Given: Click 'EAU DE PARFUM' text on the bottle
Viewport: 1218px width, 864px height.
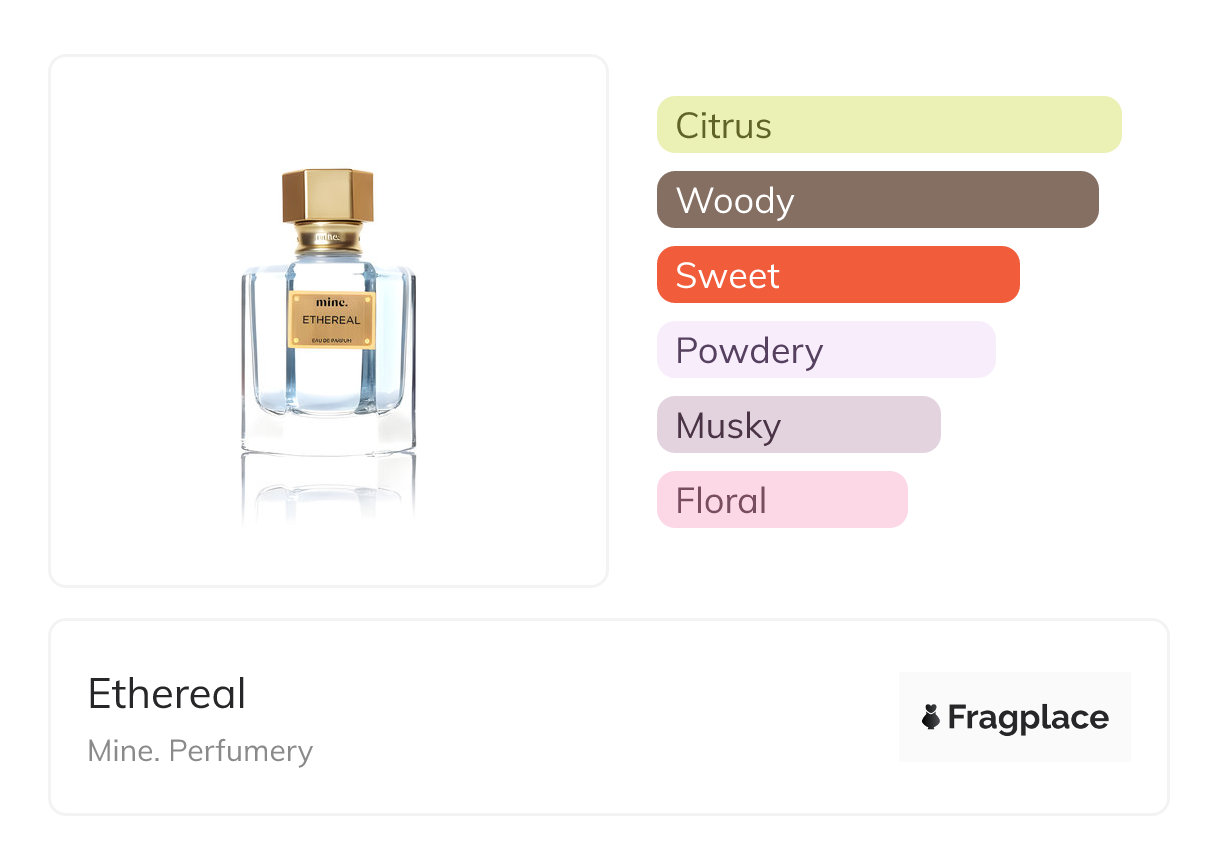Looking at the screenshot, I should point(332,343).
